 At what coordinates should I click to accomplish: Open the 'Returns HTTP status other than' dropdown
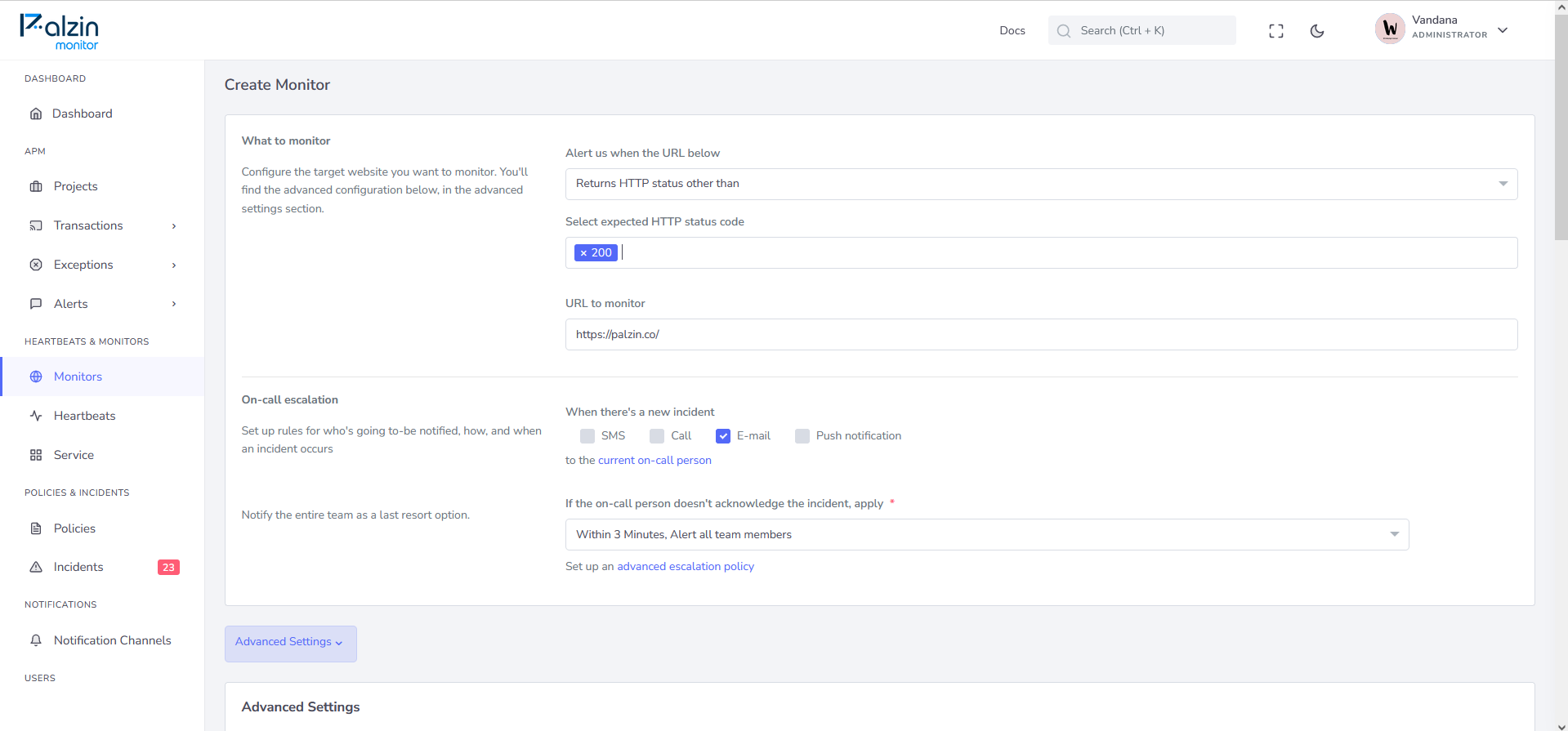point(1041,184)
